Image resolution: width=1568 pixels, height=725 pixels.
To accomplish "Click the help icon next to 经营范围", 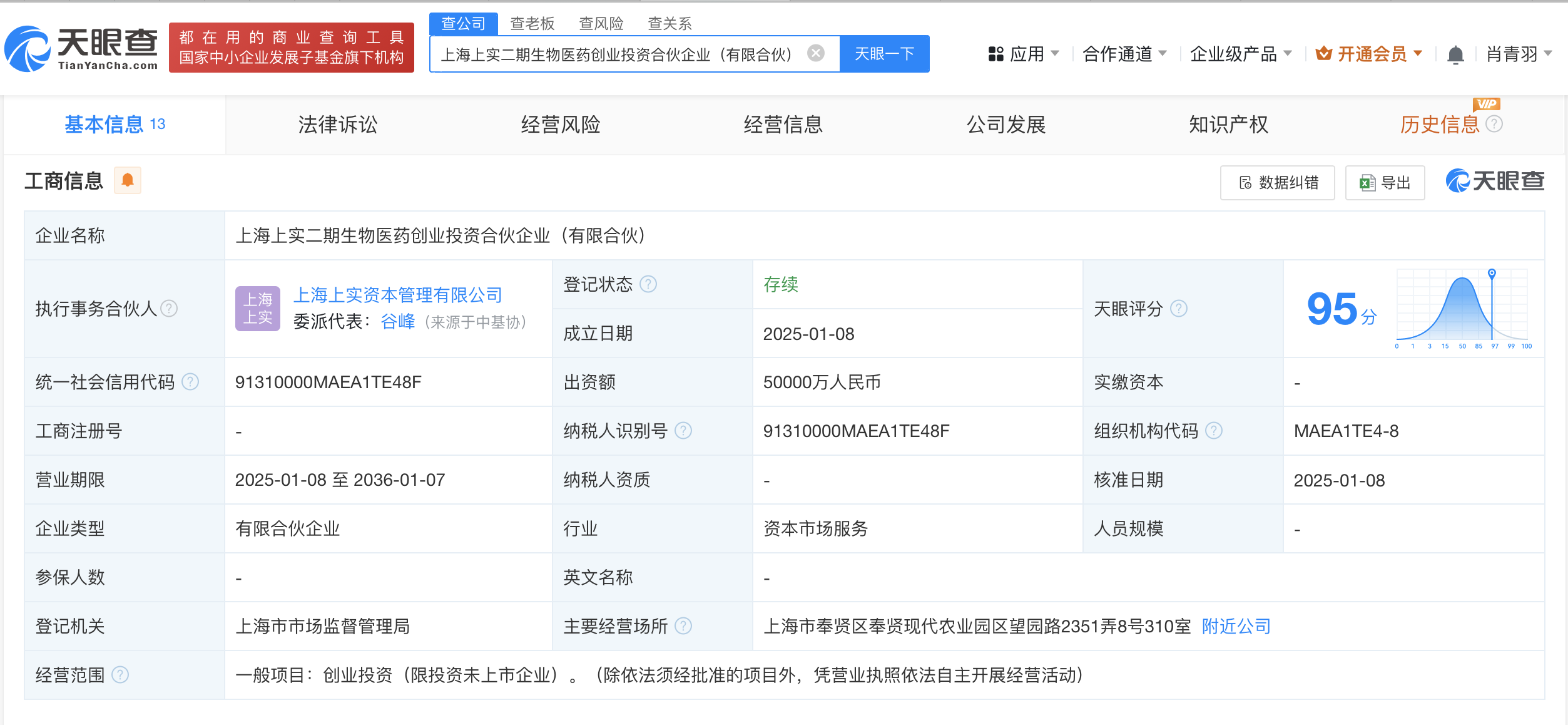I will [x=120, y=675].
